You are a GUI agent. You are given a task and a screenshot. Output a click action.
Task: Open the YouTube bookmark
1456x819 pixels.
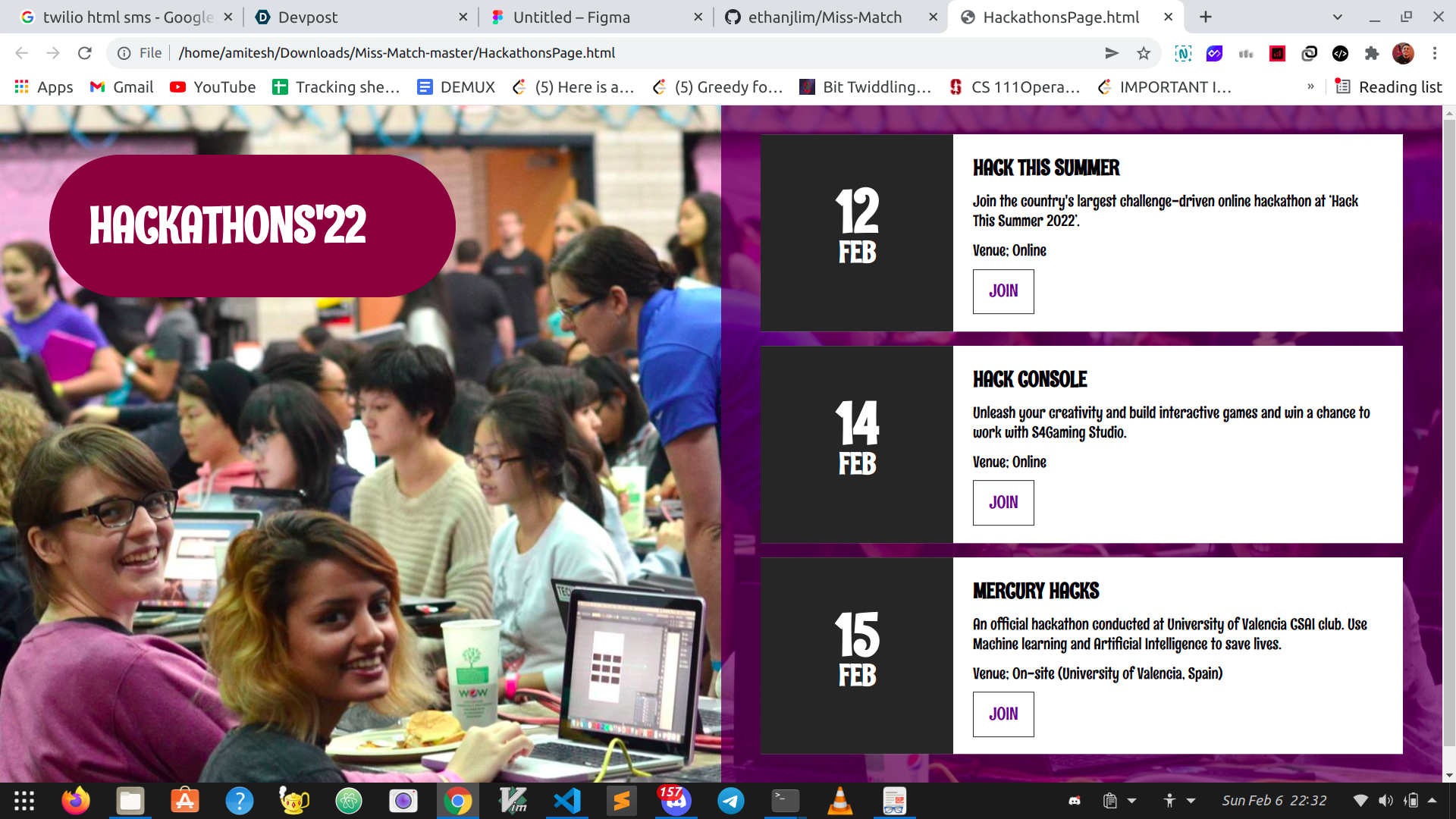[x=213, y=86]
